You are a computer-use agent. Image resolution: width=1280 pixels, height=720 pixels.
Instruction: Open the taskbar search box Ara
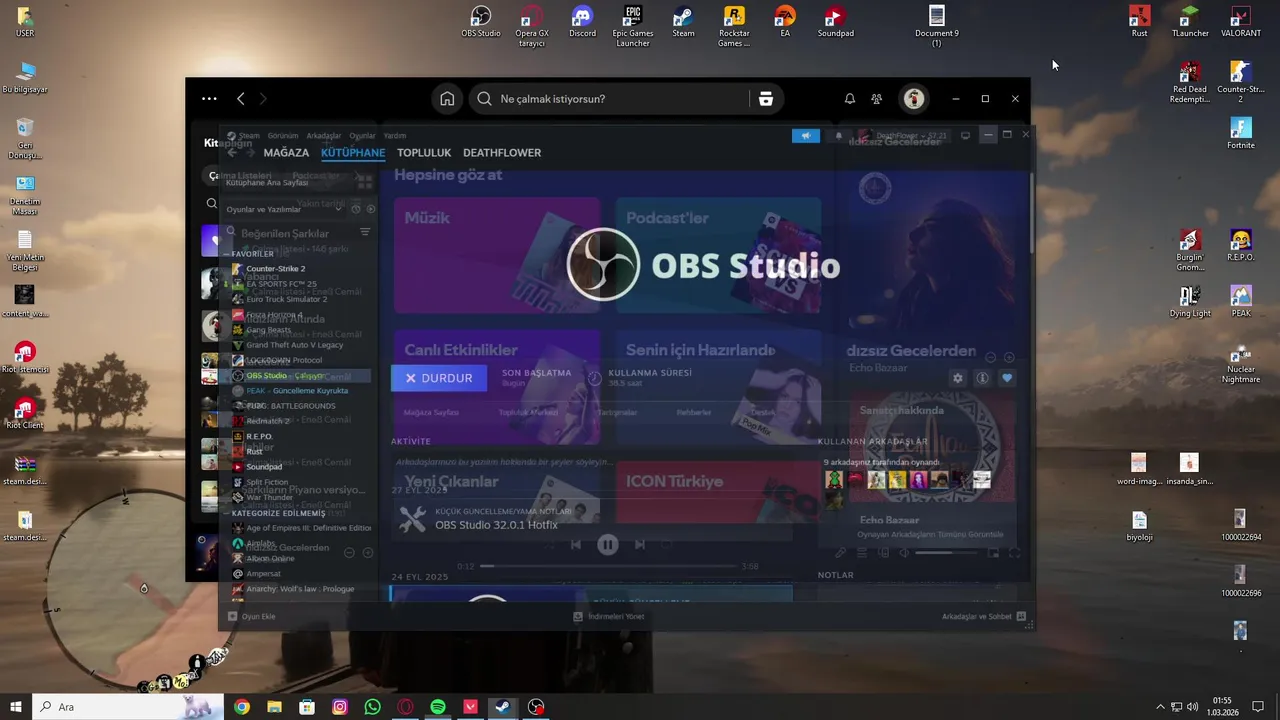coord(128,707)
